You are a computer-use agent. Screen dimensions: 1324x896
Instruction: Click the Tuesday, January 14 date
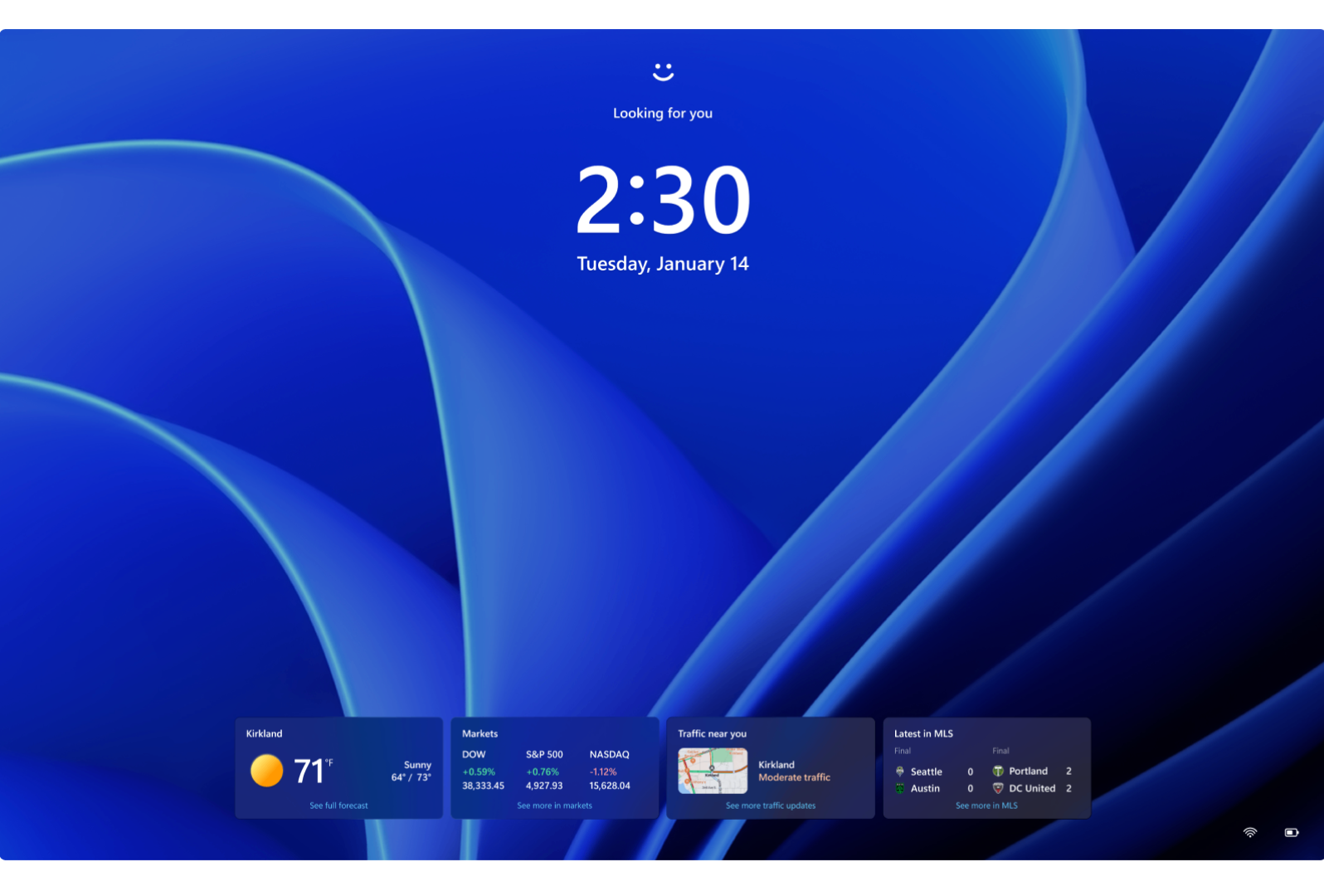663,264
